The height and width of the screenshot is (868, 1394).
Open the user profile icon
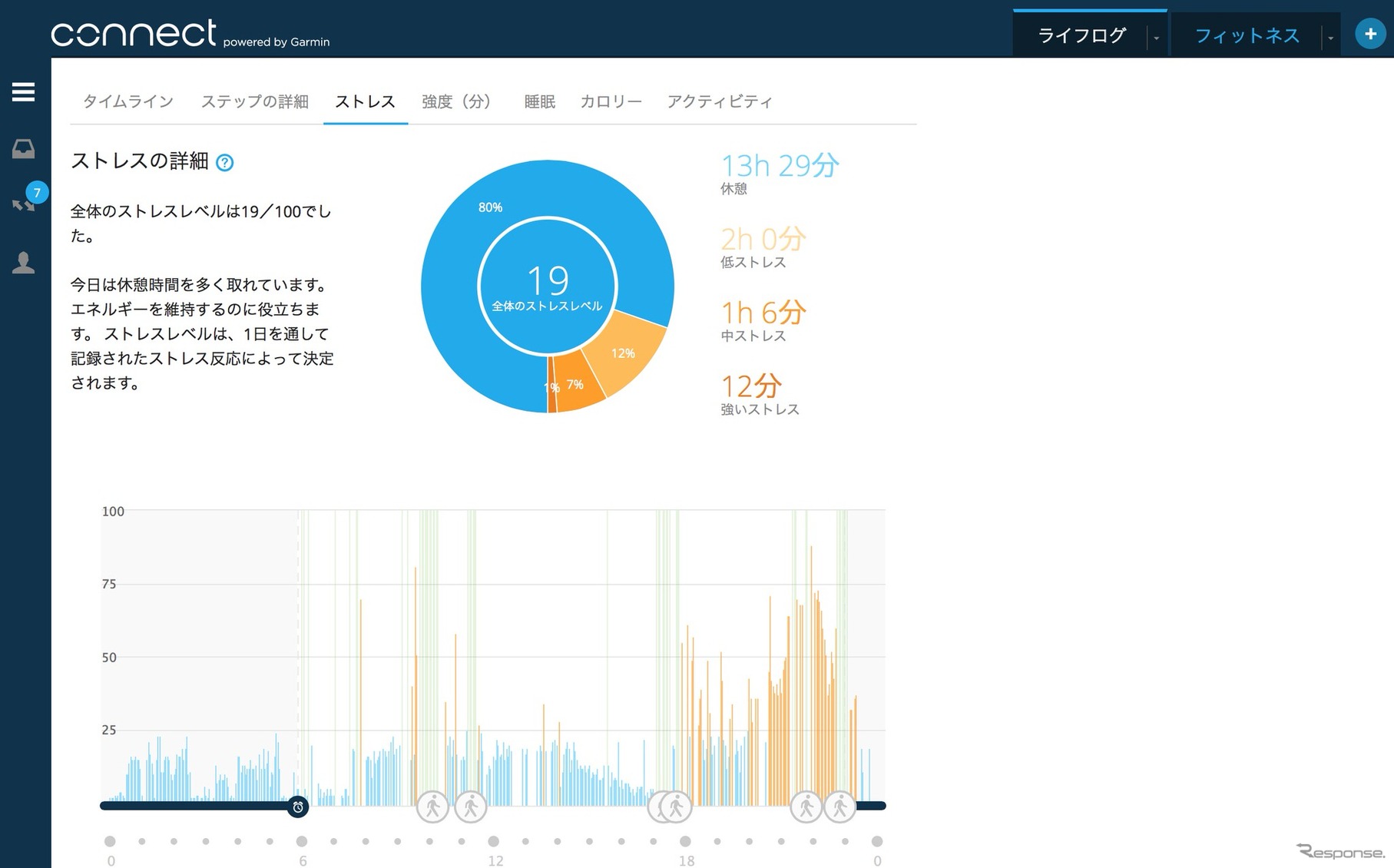pyautogui.click(x=23, y=263)
